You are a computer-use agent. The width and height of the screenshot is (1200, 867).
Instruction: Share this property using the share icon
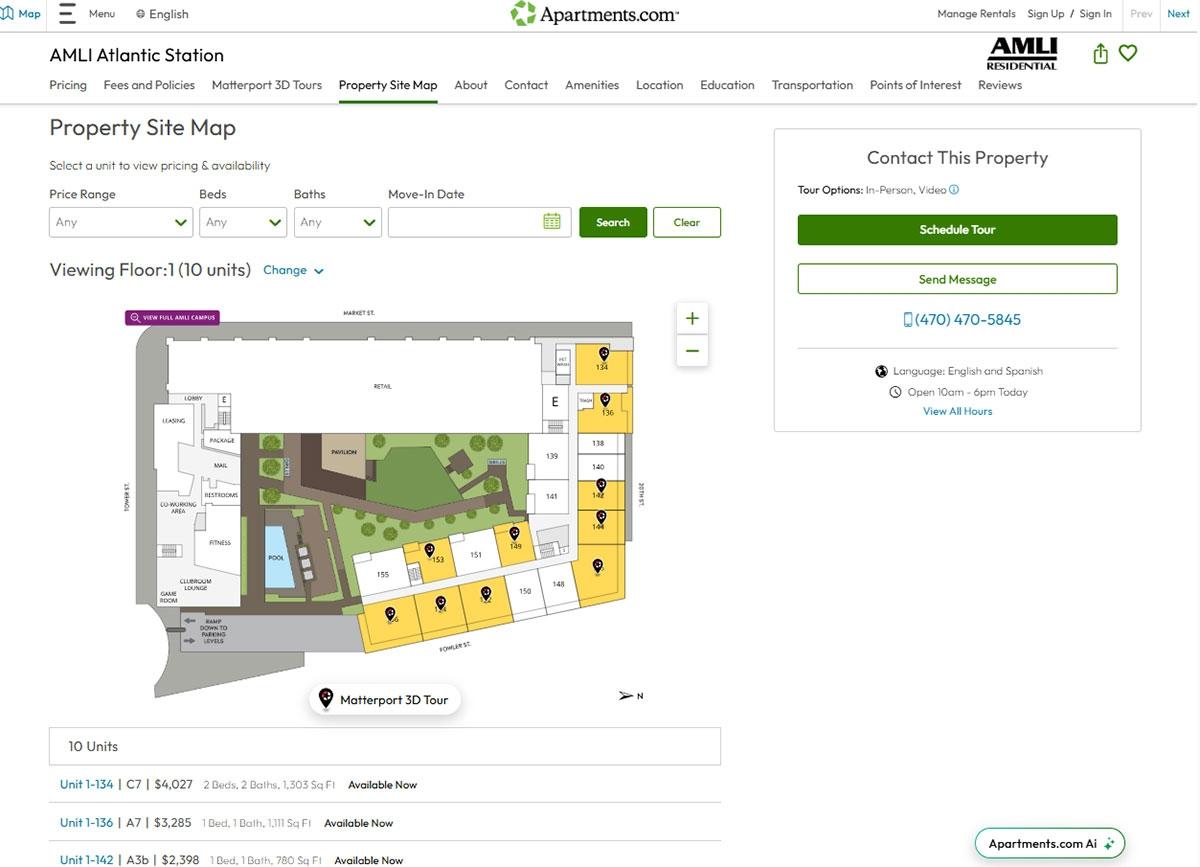pyautogui.click(x=1100, y=54)
